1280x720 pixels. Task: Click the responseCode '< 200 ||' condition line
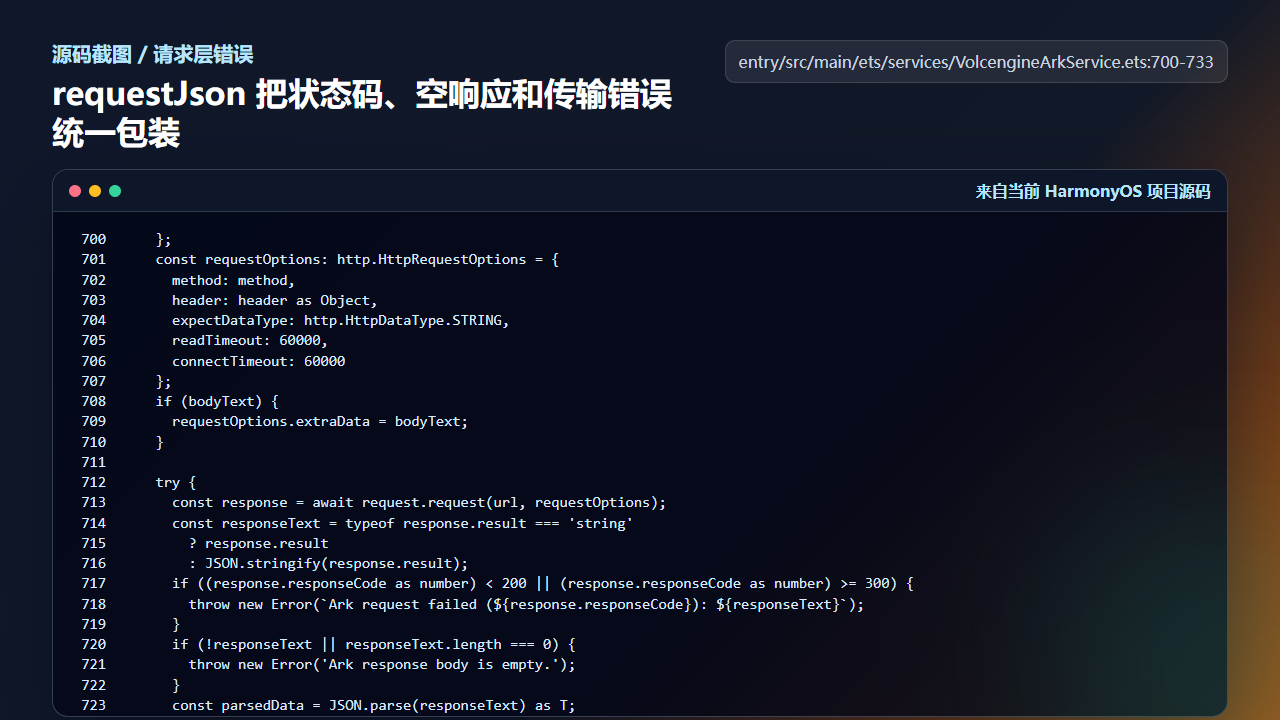543,583
